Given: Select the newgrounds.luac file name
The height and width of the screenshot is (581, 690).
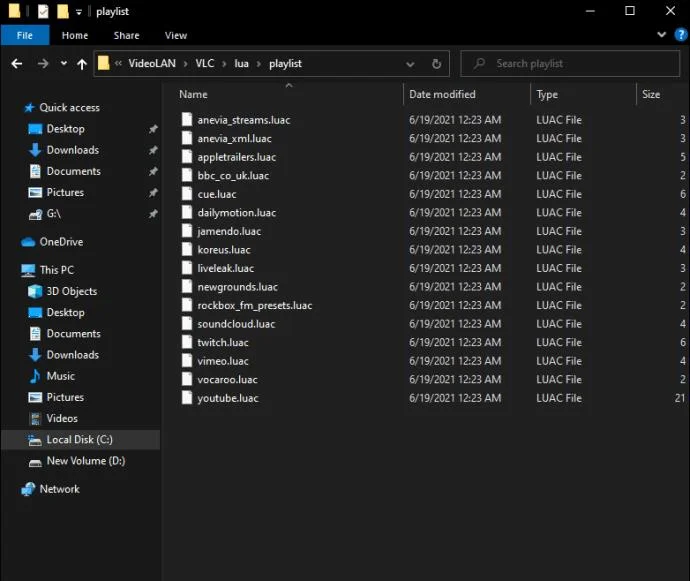Looking at the screenshot, I should tap(238, 287).
